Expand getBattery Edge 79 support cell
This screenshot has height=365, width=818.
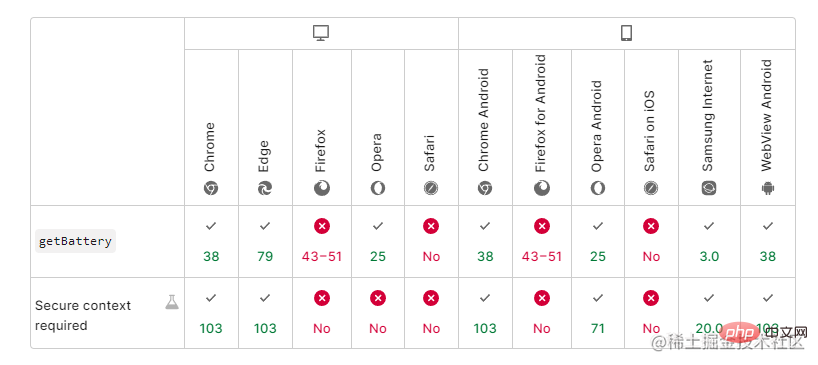[266, 241]
